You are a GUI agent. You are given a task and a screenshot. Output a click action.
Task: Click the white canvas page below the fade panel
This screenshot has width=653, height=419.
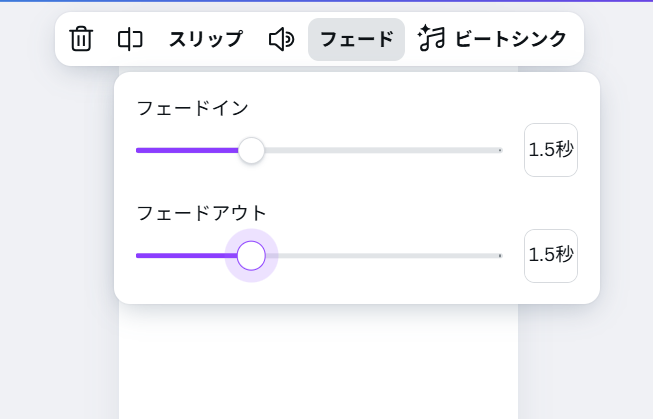[318, 362]
